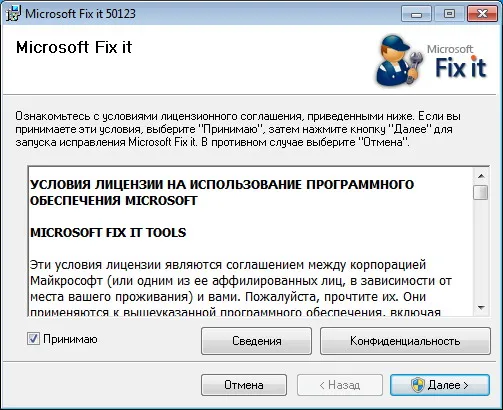This screenshot has width=503, height=410.
Task: Close the Microsoft Fix it 50123 window
Action: point(482,14)
